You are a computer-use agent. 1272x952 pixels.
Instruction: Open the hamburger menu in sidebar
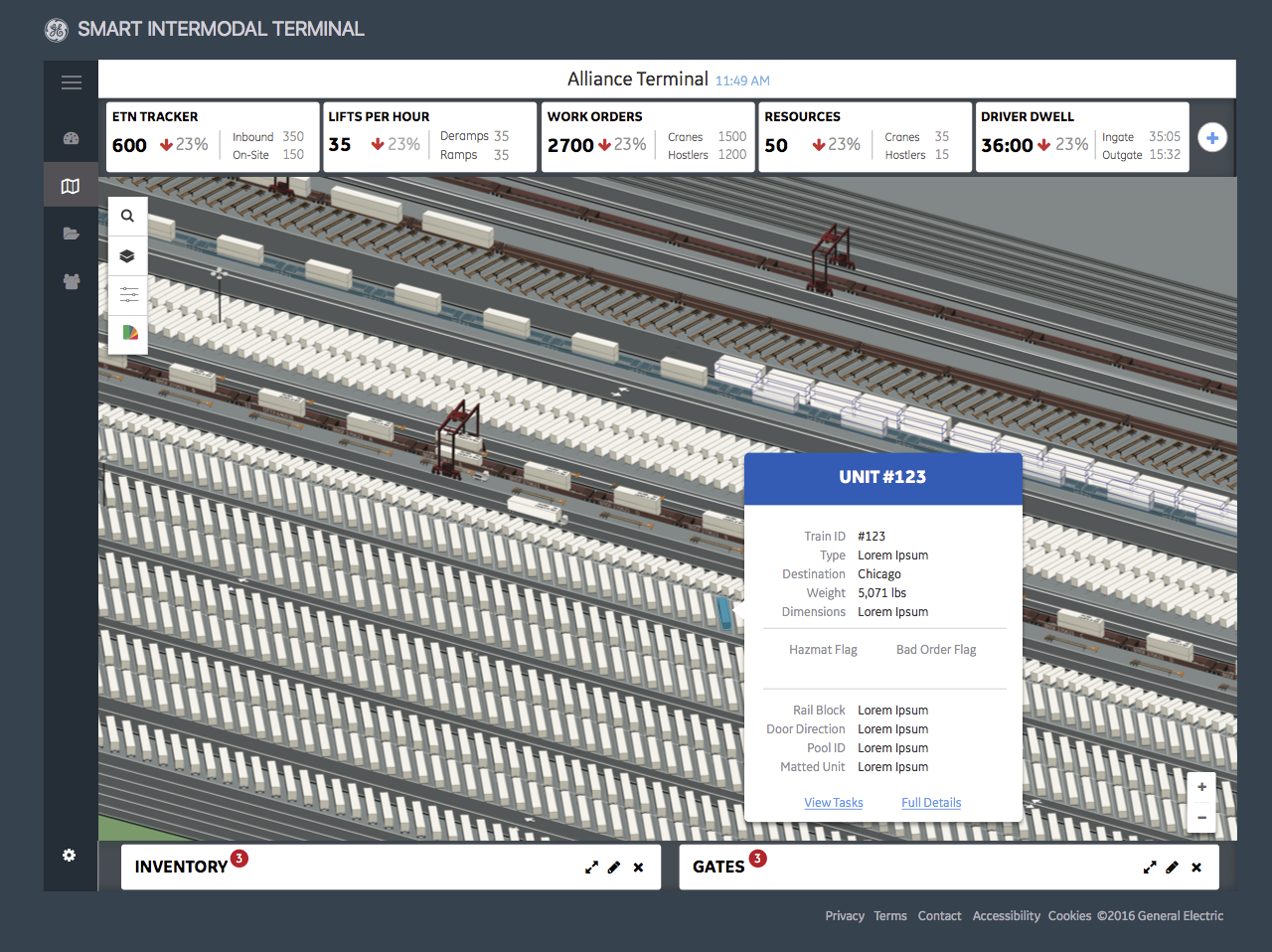point(72,82)
